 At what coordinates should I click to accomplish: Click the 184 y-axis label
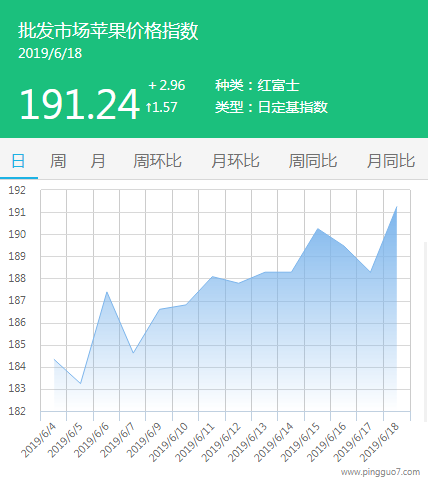point(17,366)
